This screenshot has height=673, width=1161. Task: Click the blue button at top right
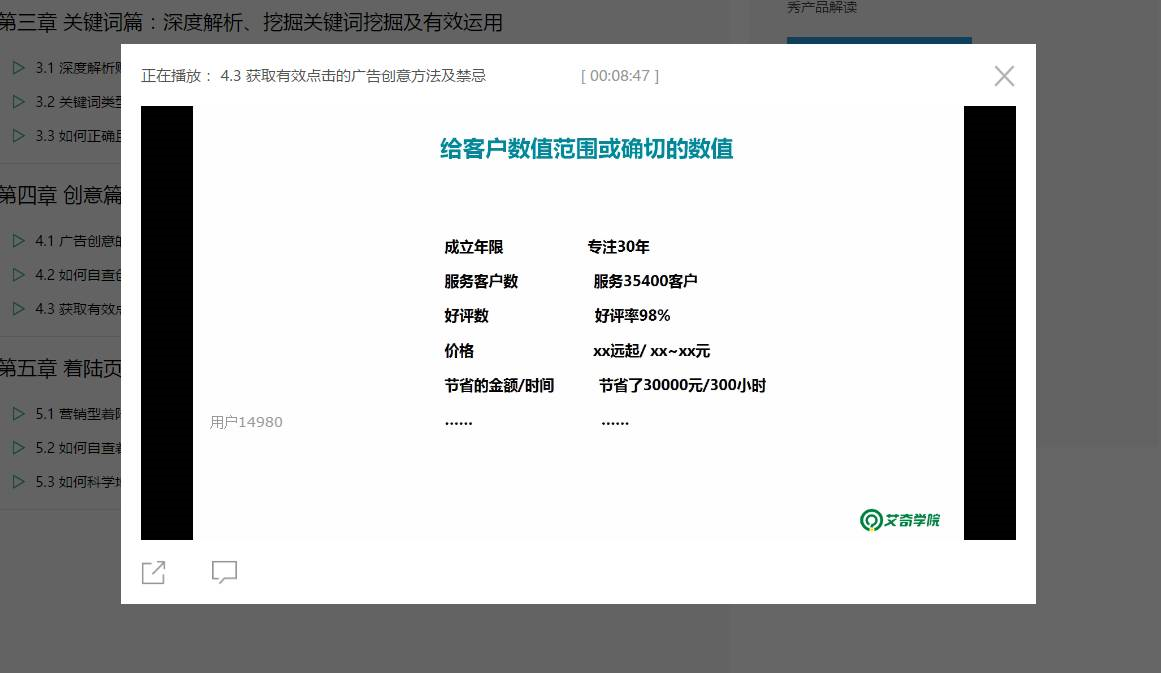tap(879, 41)
